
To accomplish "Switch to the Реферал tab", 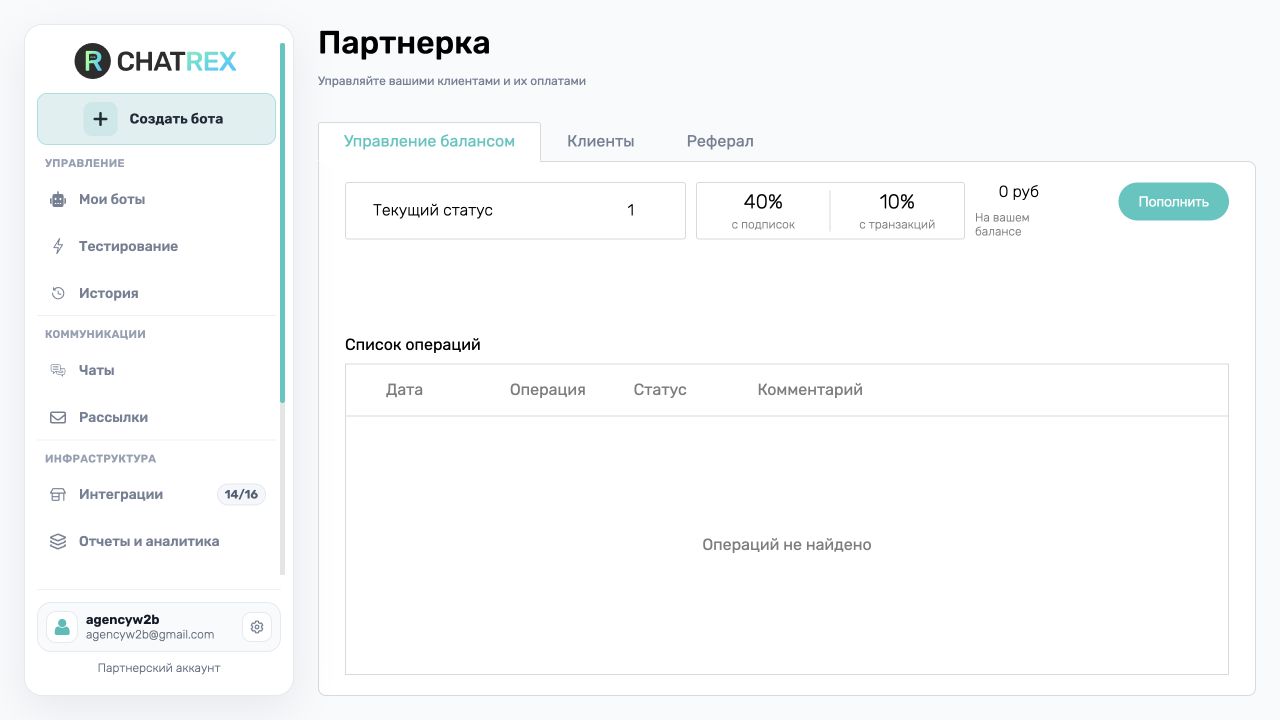I will [x=720, y=141].
